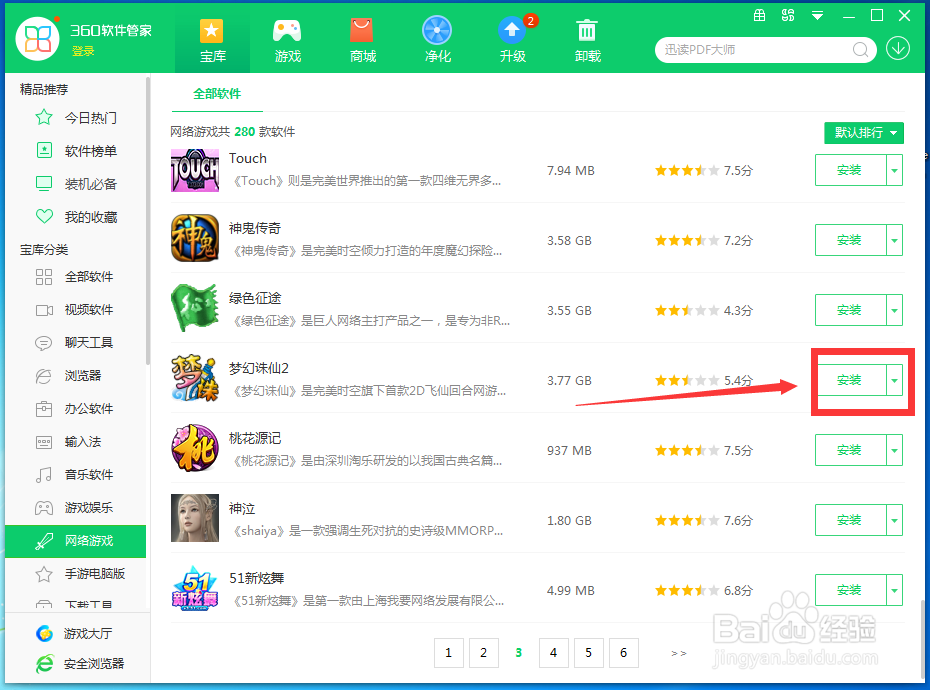Go to page 4
The height and width of the screenshot is (690, 930).
553,653
